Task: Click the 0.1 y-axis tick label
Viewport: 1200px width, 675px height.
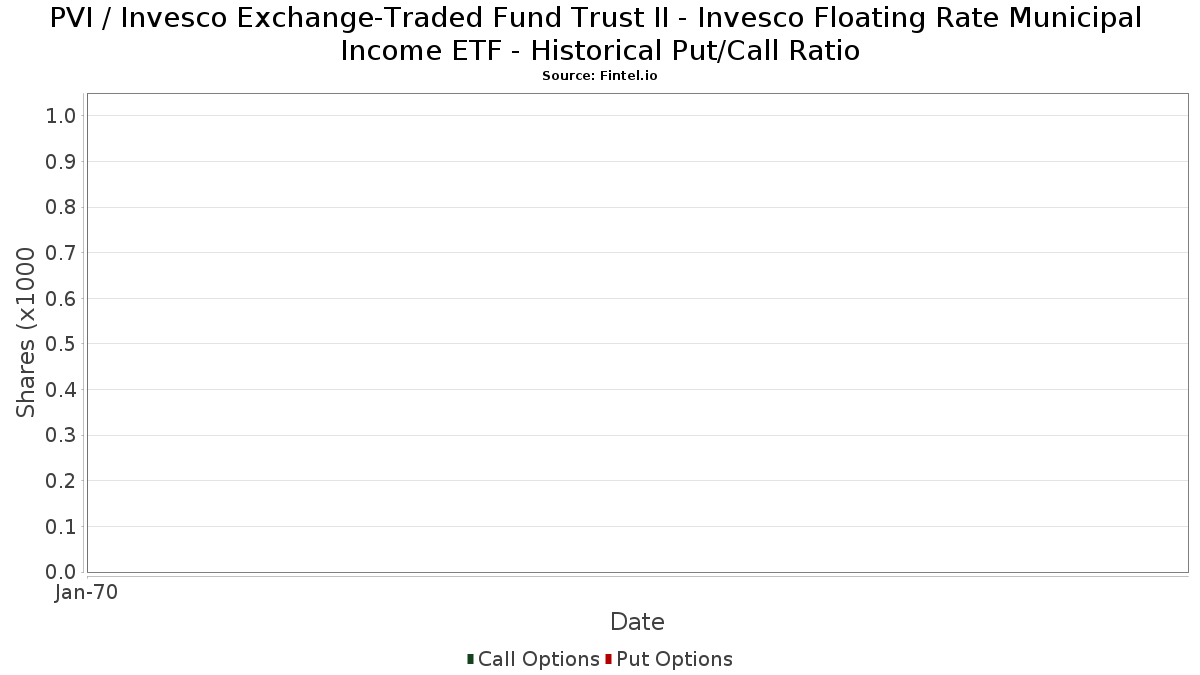Action: click(61, 526)
